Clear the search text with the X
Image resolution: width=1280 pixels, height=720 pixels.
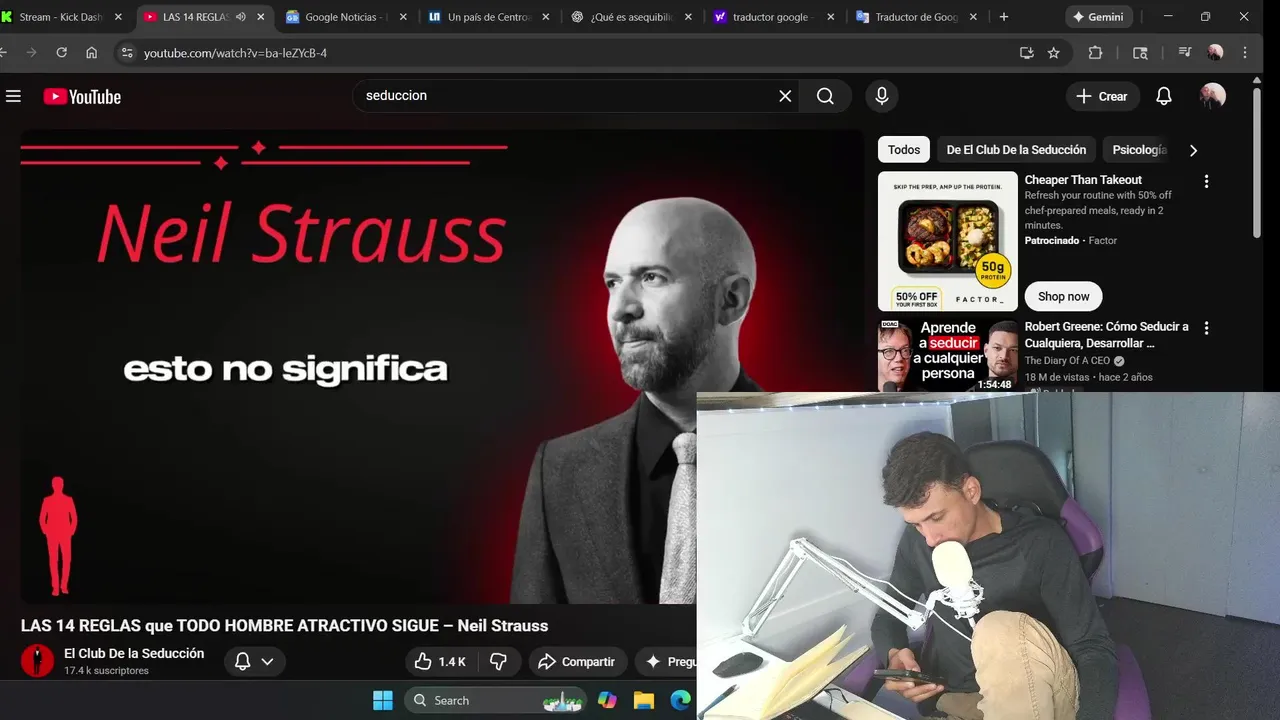click(x=785, y=96)
